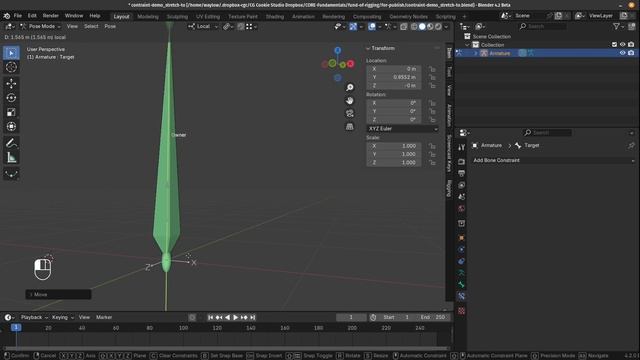Open the Pose menu in viewport header
Screen dimensions: 640x360
point(110,26)
